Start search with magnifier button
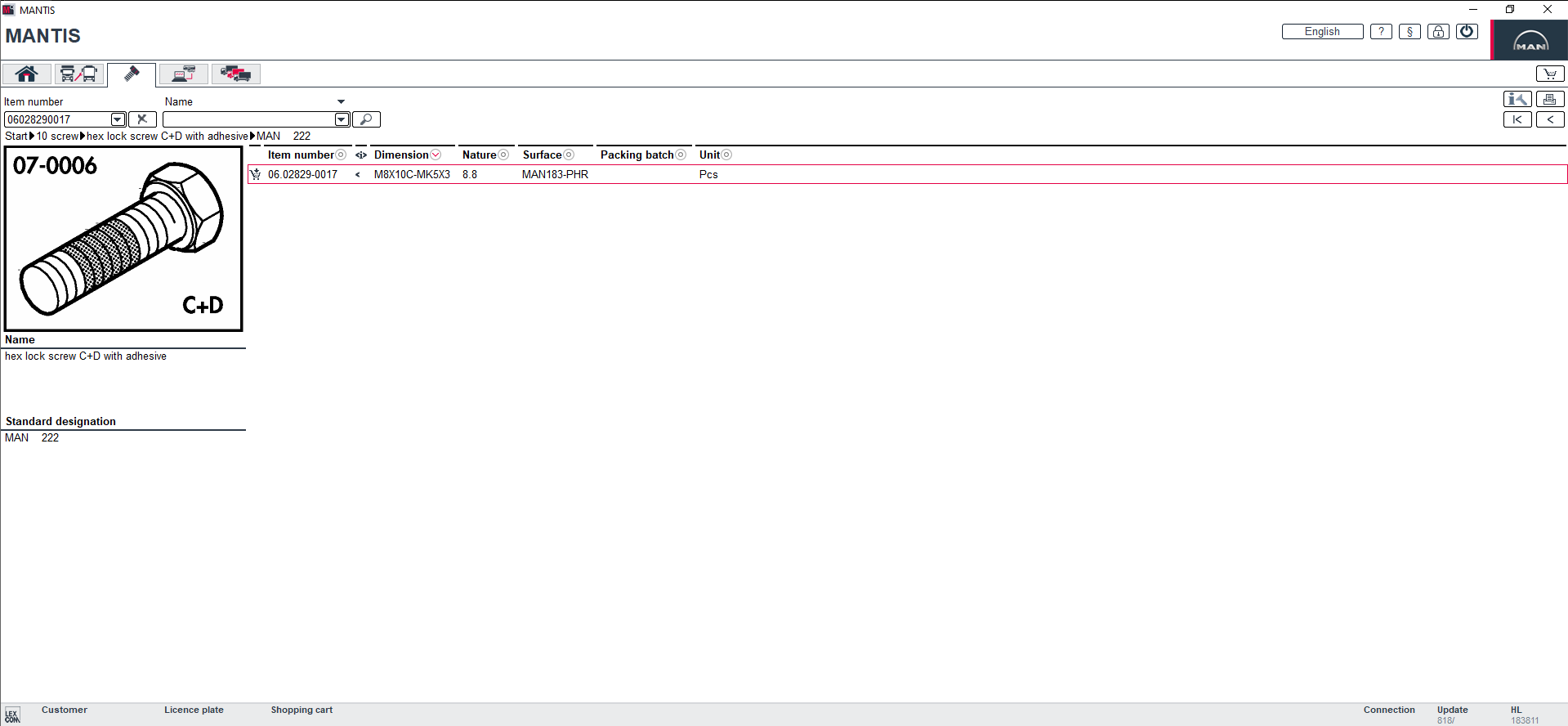The width and height of the screenshot is (1568, 726). [366, 119]
